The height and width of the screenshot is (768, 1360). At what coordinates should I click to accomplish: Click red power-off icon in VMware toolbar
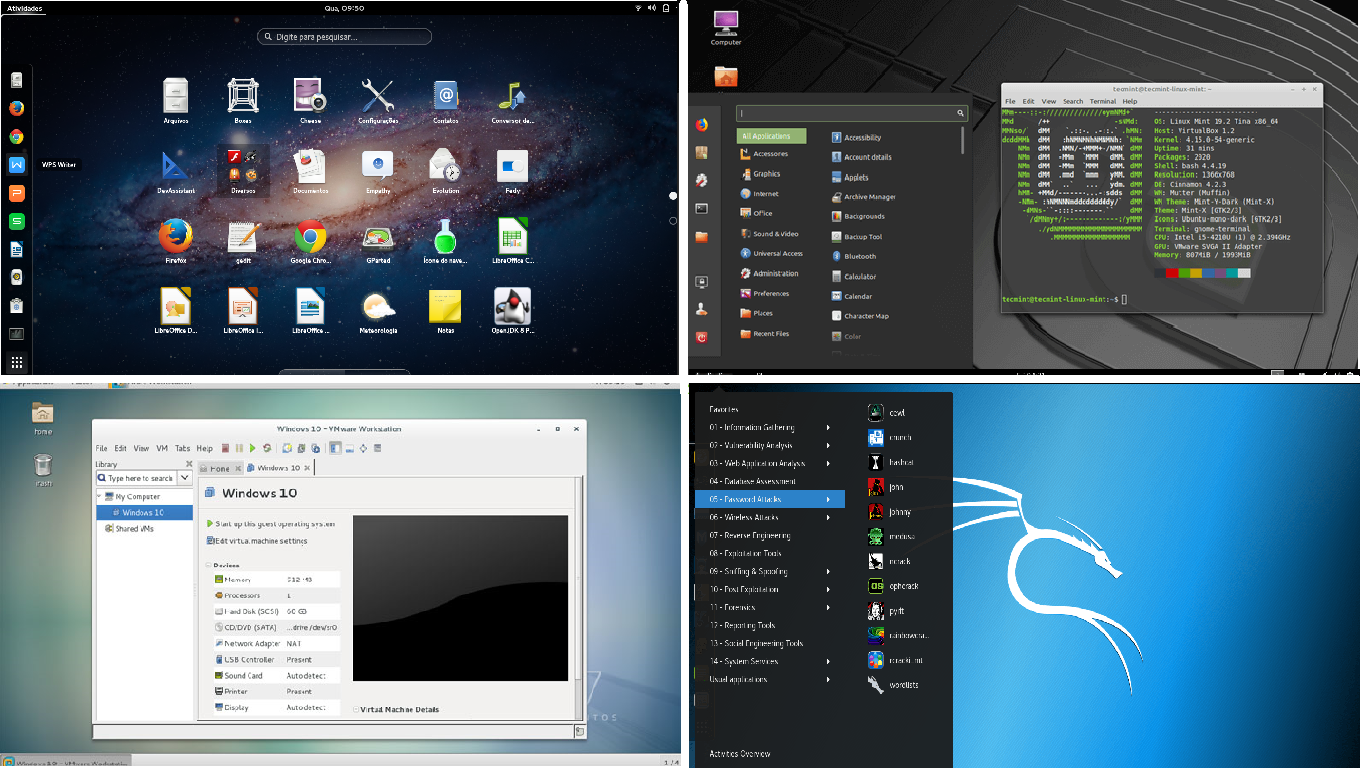click(x=226, y=448)
